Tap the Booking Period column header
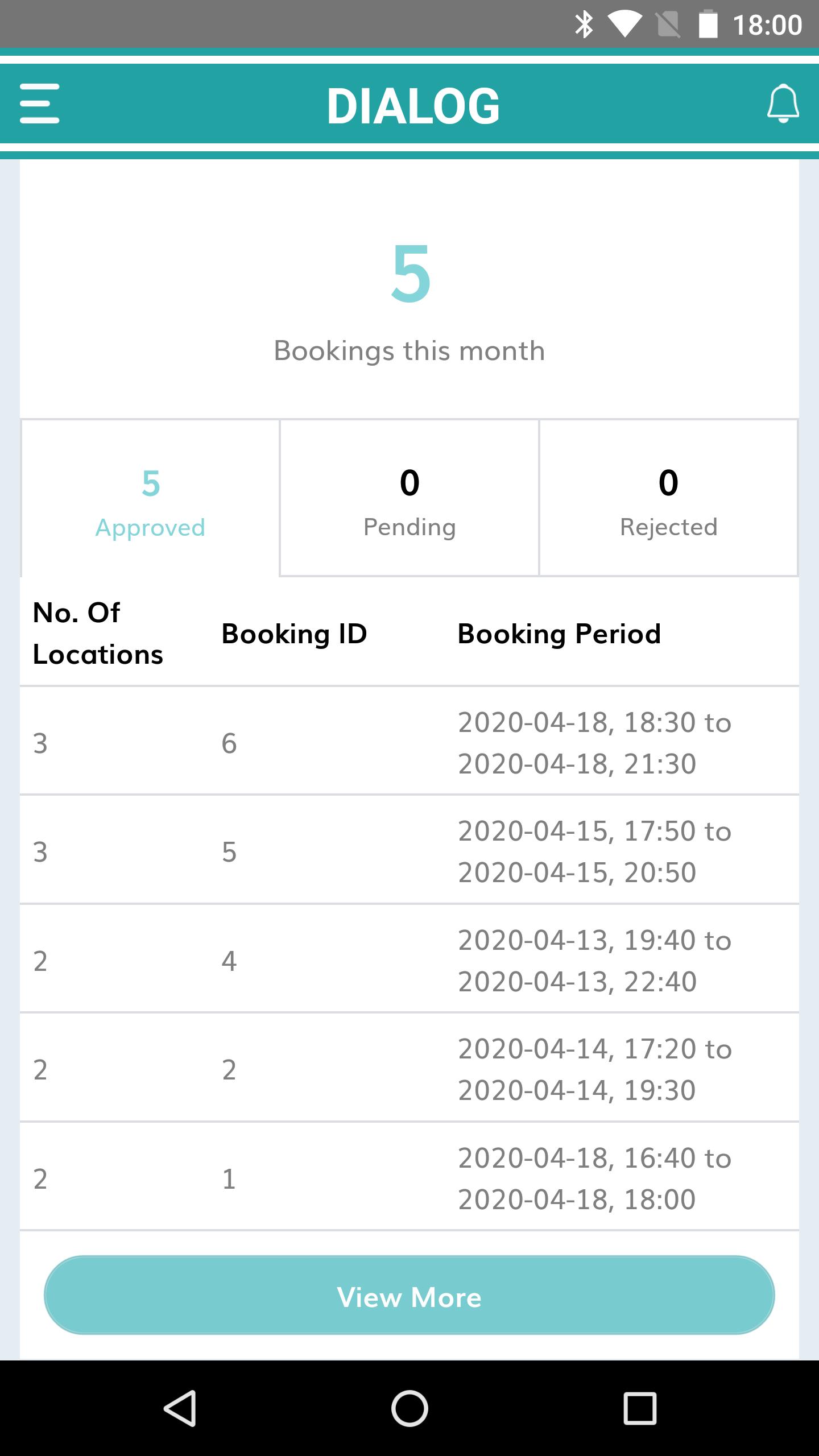The height and width of the screenshot is (1456, 819). 559,634
